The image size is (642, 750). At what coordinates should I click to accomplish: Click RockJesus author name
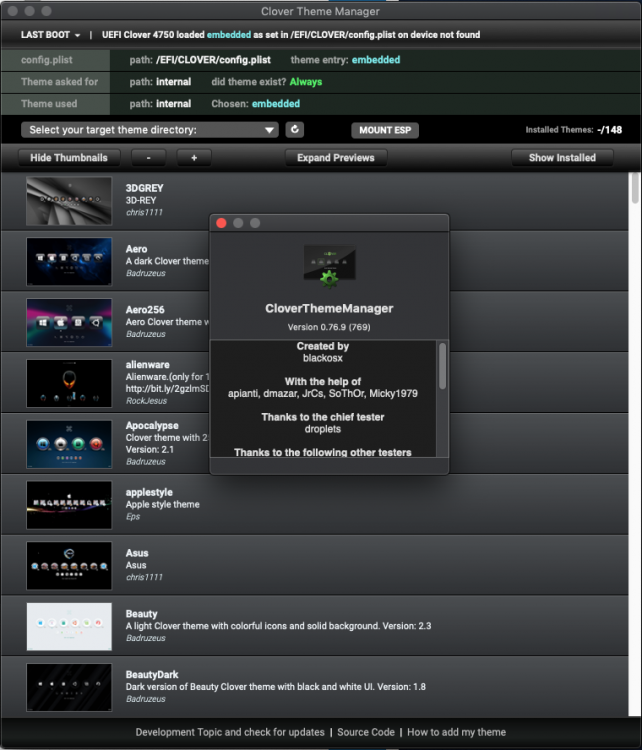click(x=146, y=401)
